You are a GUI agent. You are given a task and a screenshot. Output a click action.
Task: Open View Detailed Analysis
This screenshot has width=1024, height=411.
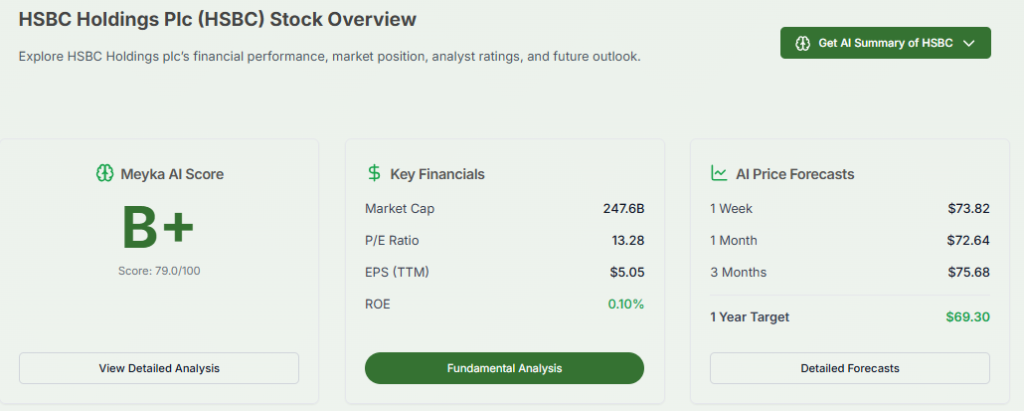click(x=159, y=368)
